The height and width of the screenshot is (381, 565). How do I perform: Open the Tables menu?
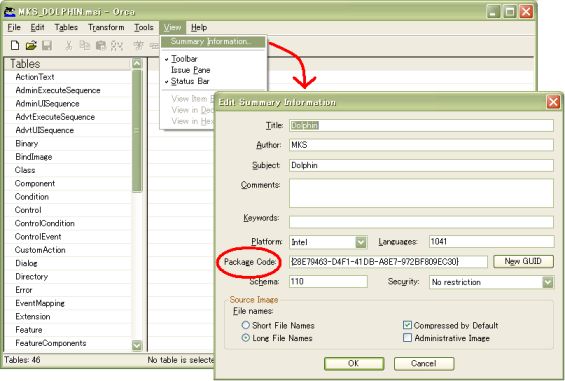(66, 27)
